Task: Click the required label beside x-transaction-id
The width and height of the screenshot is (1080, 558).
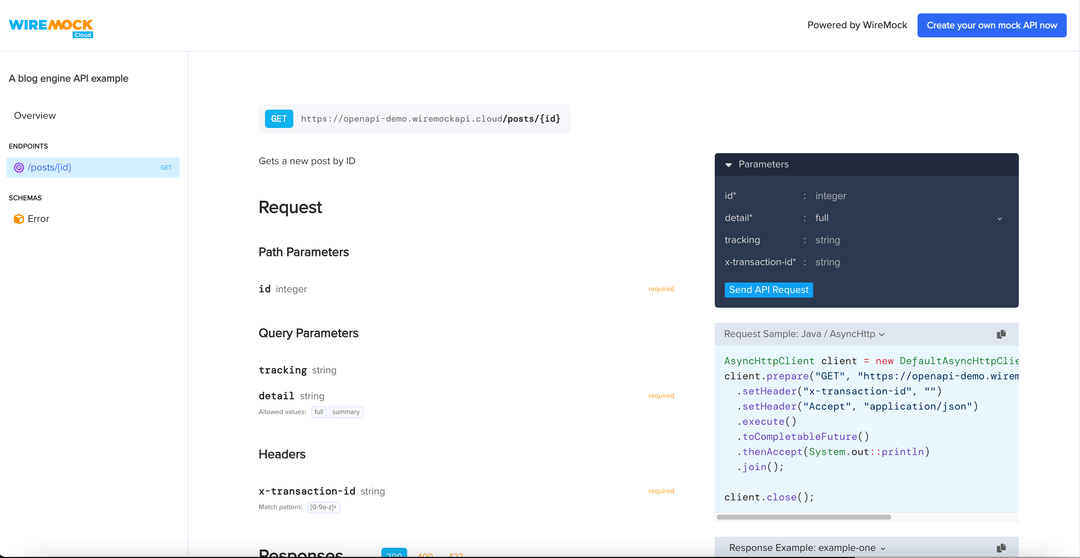Action: (x=661, y=491)
